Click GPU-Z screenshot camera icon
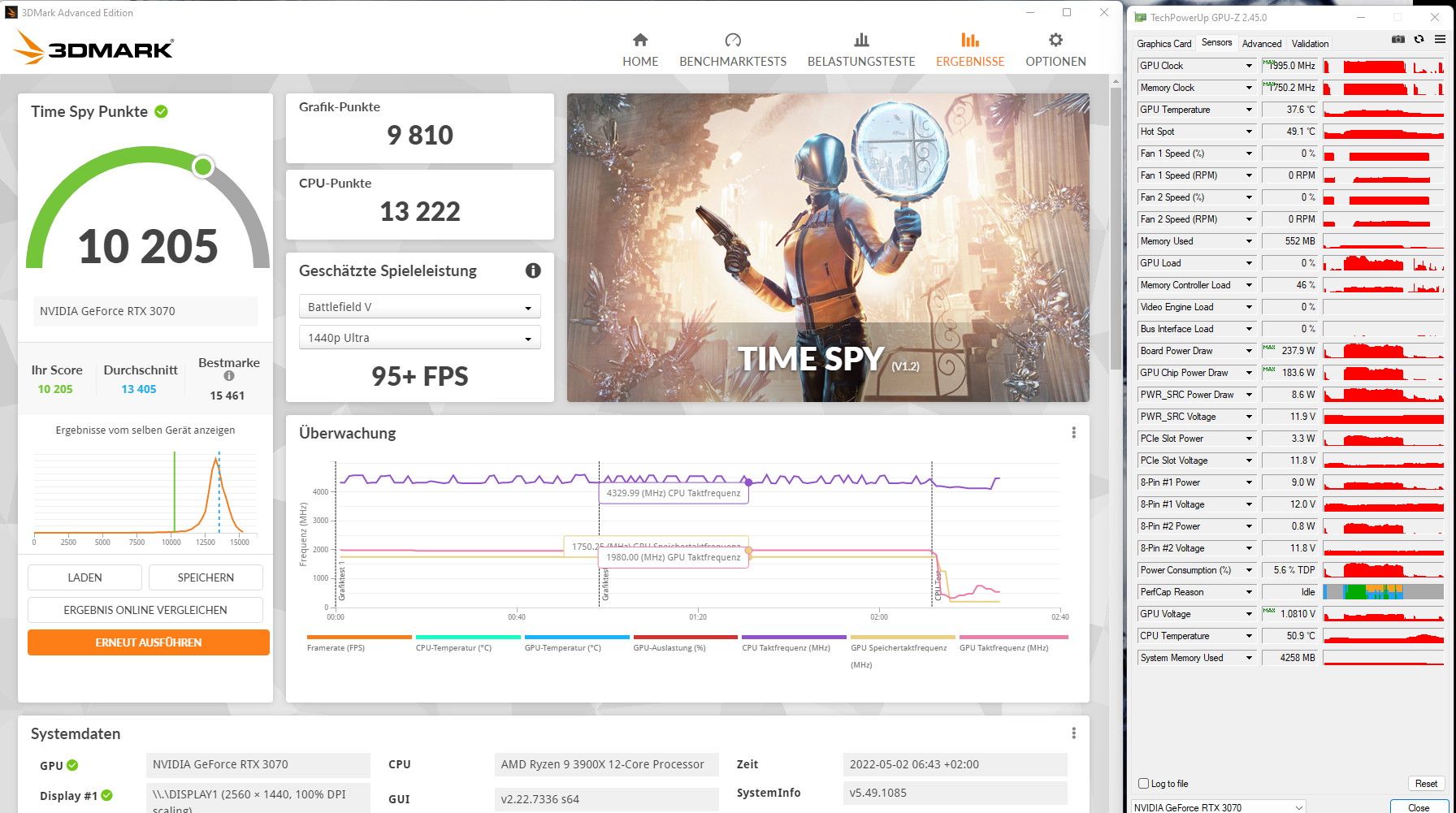This screenshot has height=813, width=1456. (1398, 39)
